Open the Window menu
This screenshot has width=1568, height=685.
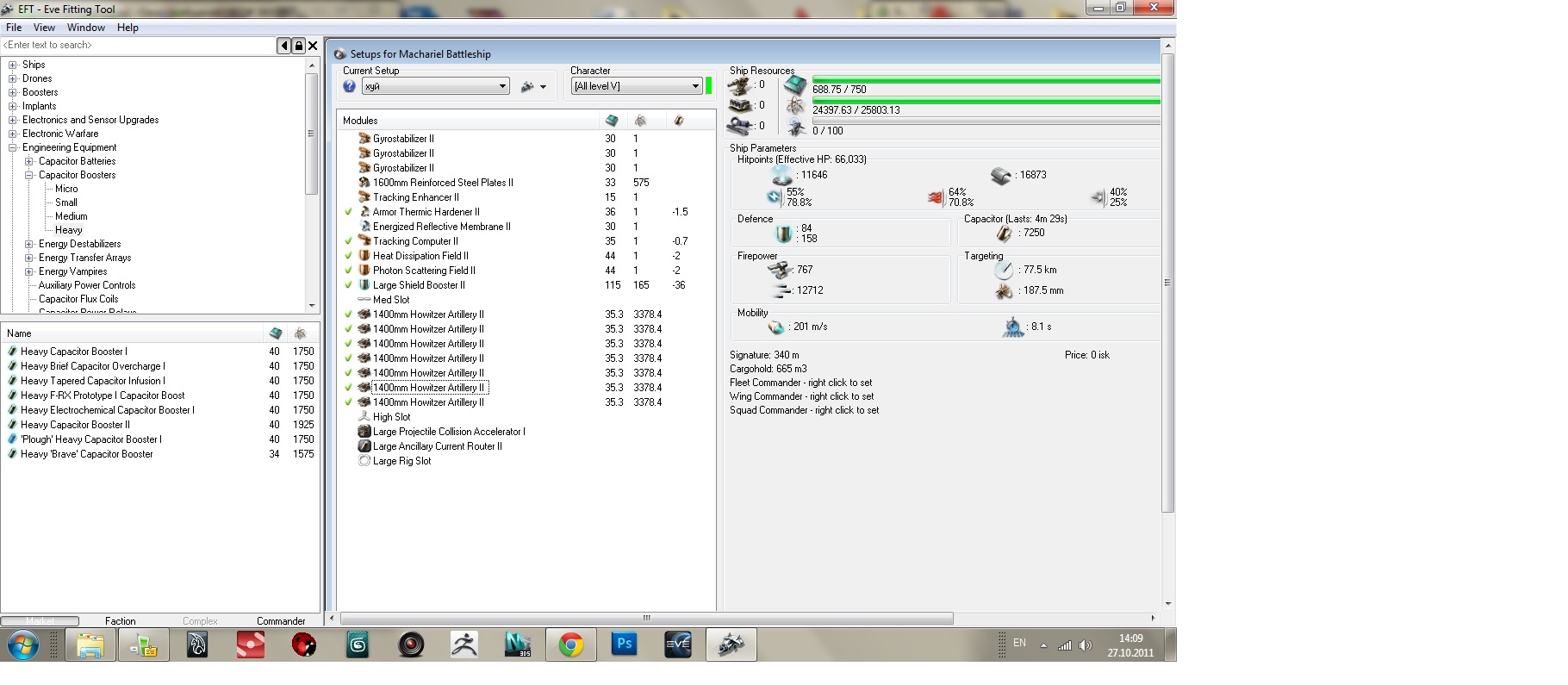tap(86, 28)
